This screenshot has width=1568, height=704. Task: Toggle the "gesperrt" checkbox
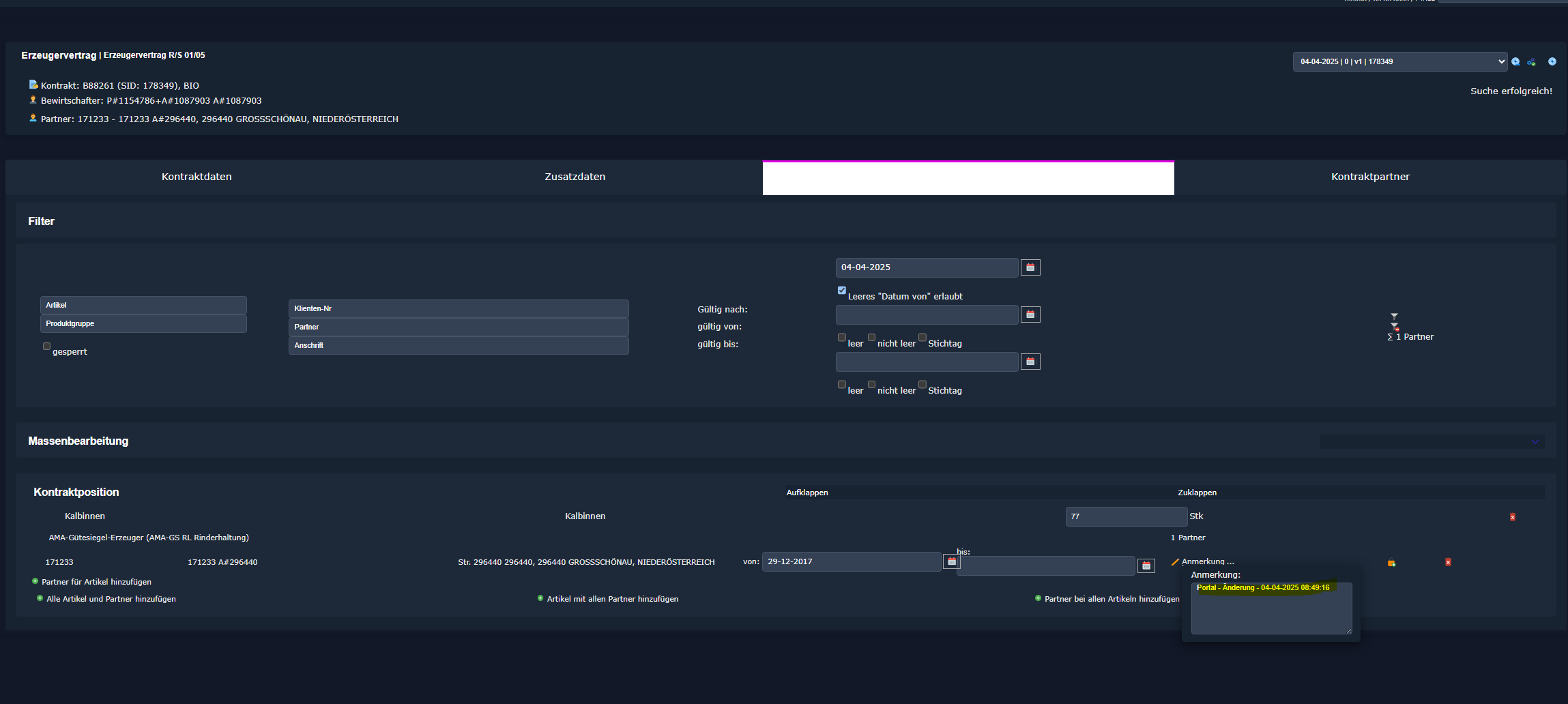click(x=46, y=347)
